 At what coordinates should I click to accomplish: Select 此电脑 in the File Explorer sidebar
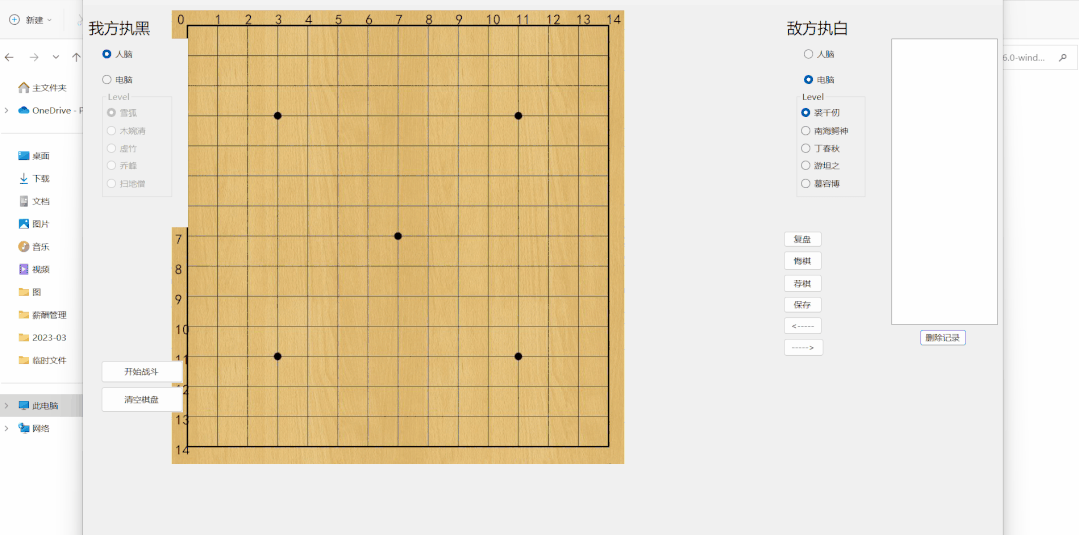tap(39, 406)
